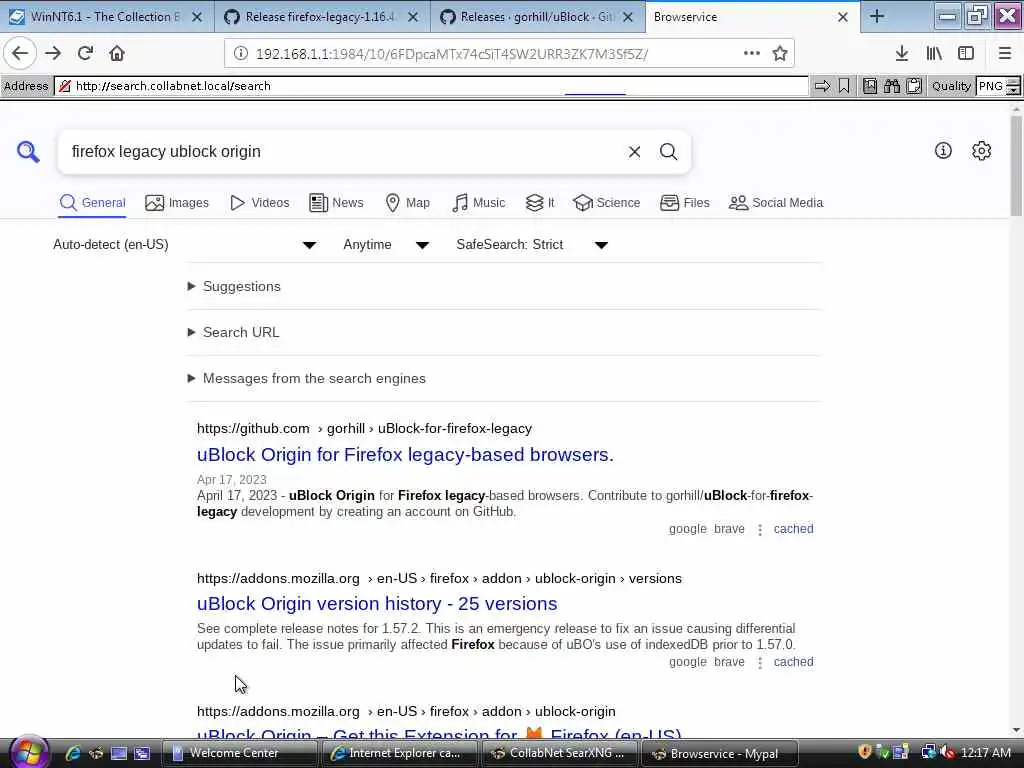Open uBlock Origin for Firefox legacy-based browsers link
The width and height of the screenshot is (1024, 768).
tap(406, 455)
